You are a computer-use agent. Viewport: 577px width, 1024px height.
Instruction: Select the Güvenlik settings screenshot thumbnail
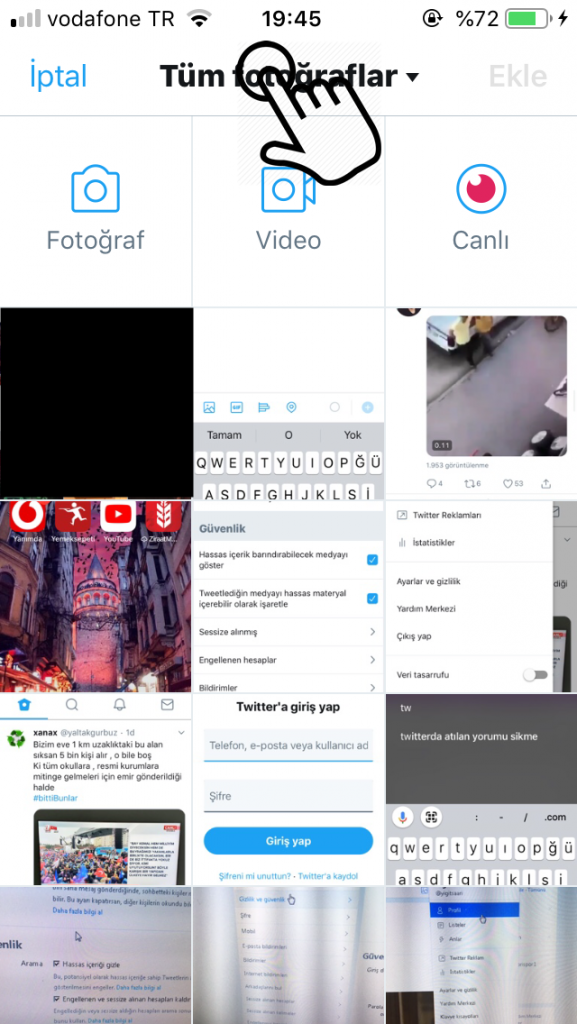[x=288, y=596]
